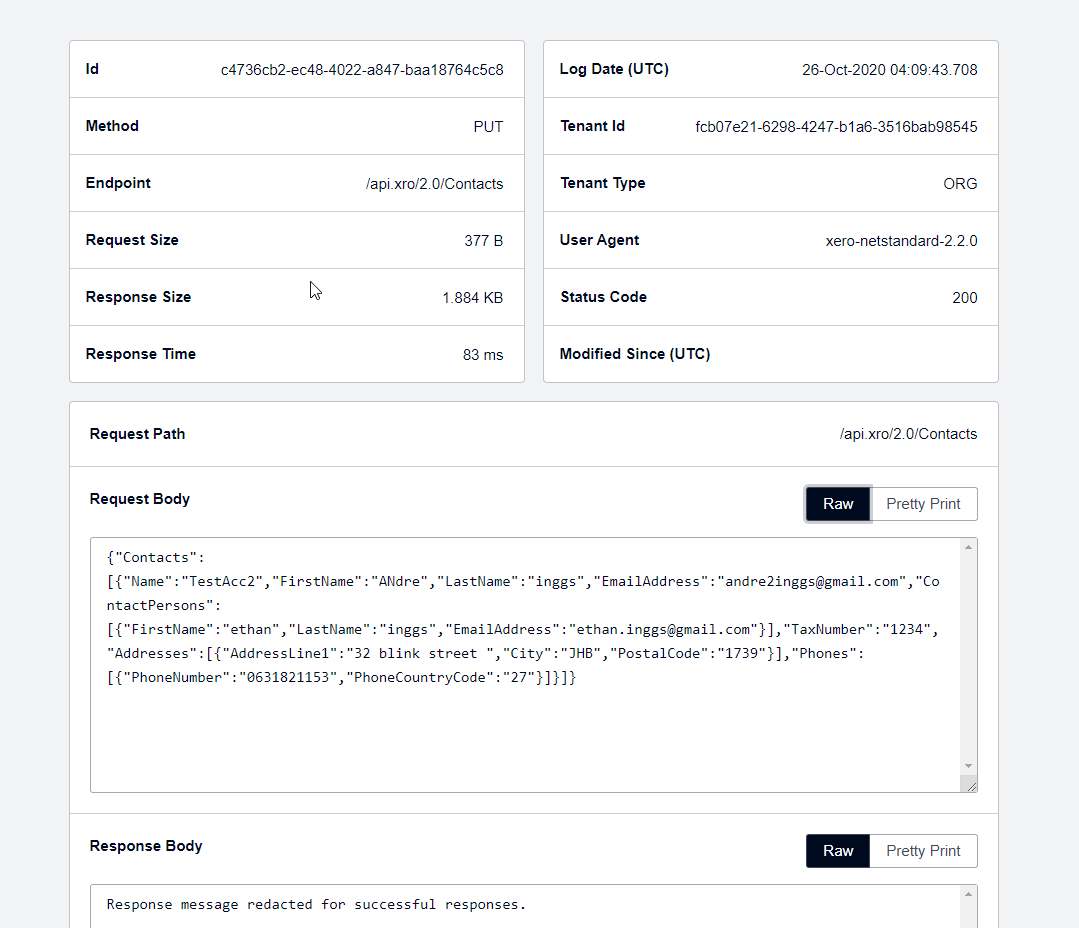Viewport: 1079px width, 928px height.
Task: Click the Tenant Id value
Action: tap(835, 126)
